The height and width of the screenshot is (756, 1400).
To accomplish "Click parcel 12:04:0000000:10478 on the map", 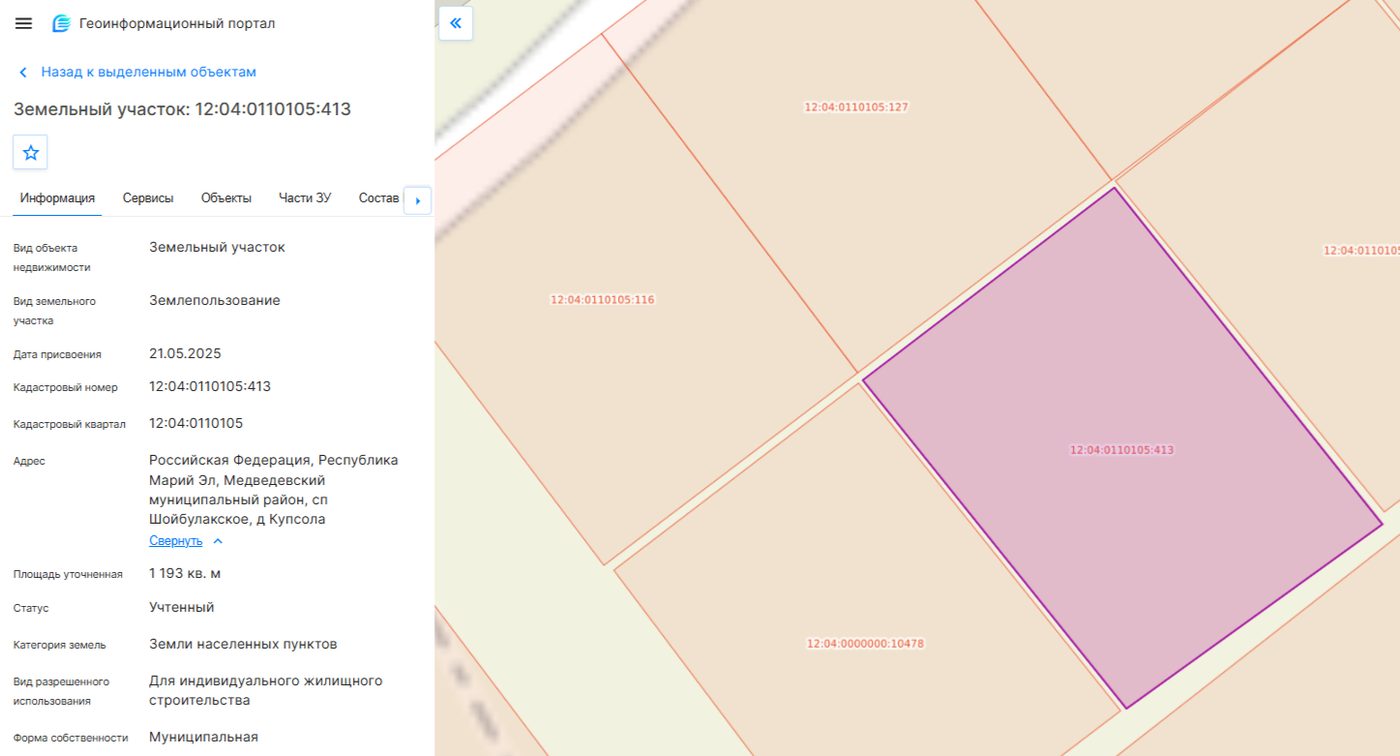I will 866,644.
